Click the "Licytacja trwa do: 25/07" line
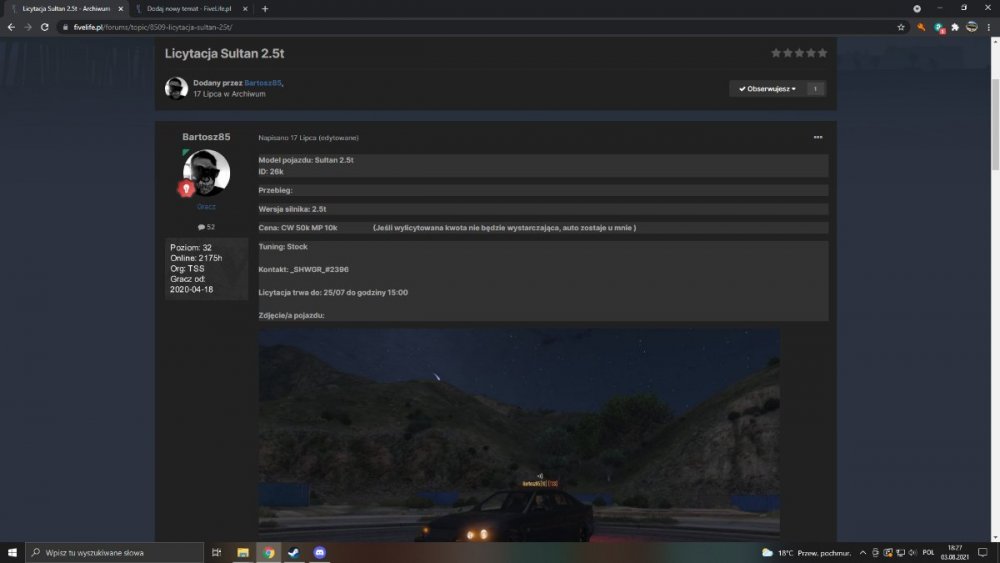 pos(333,293)
